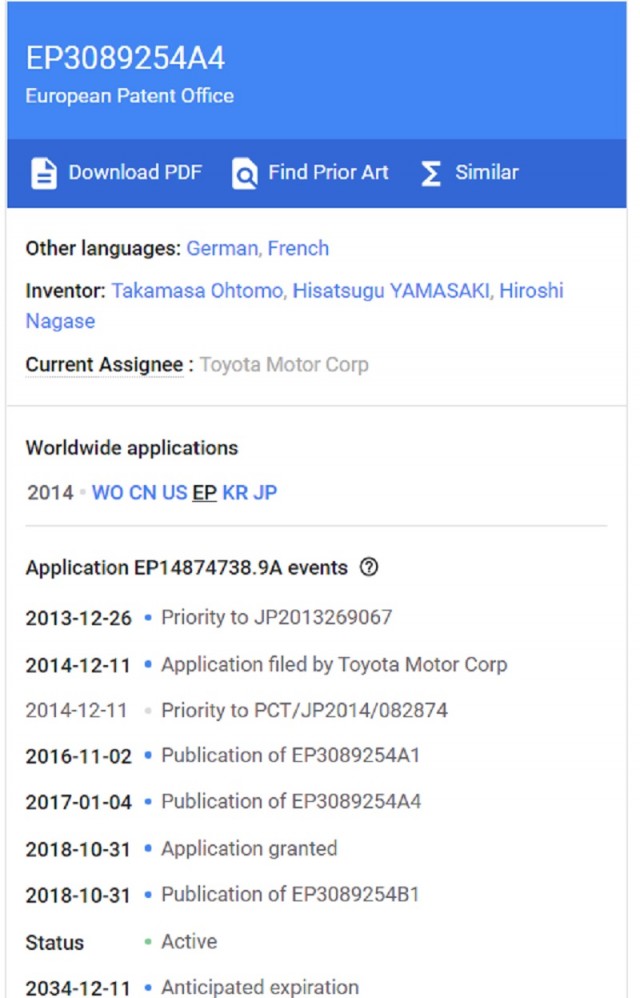Click the Active status value
The width and height of the screenshot is (640, 998).
click(189, 941)
